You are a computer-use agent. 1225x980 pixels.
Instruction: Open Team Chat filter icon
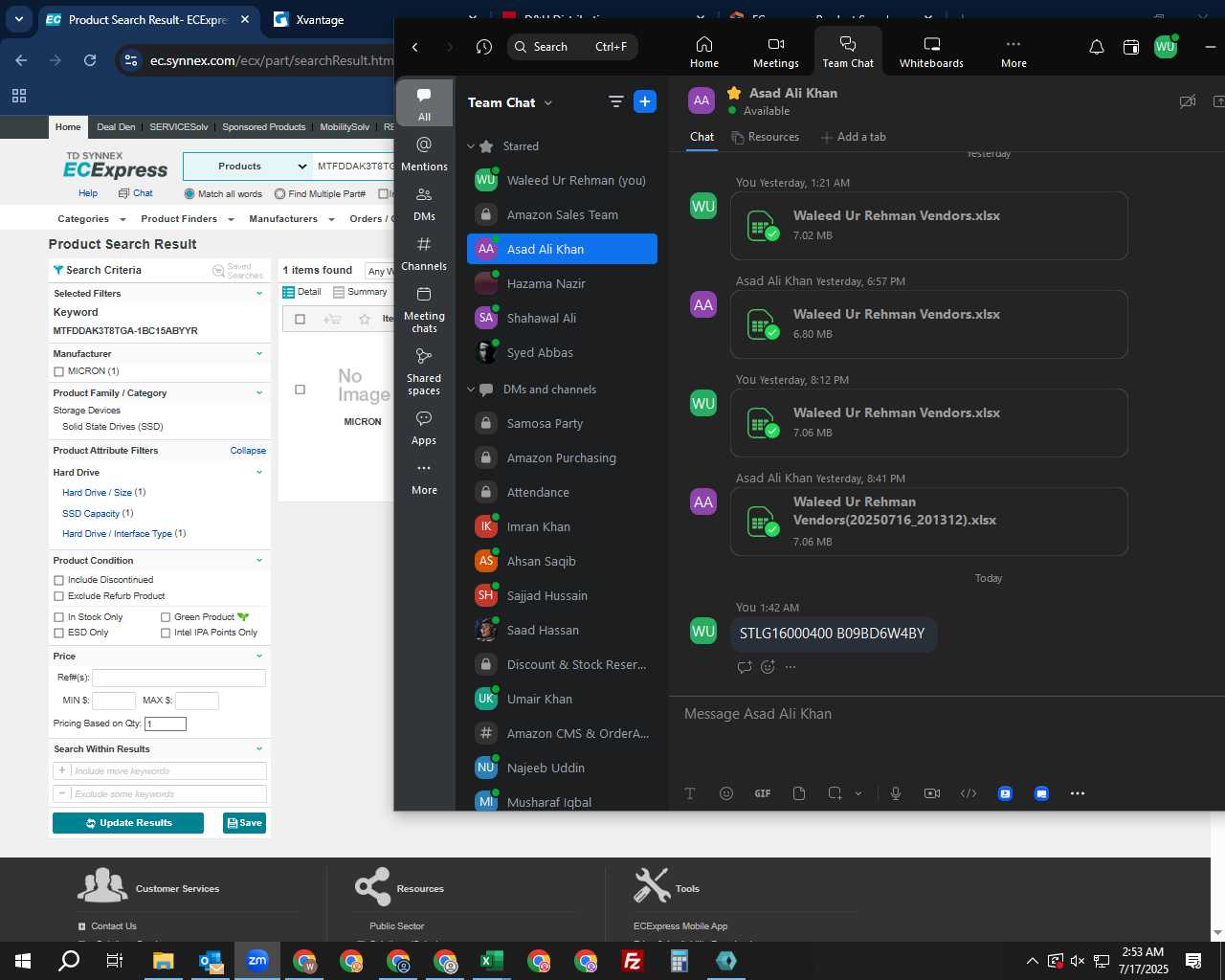616,101
